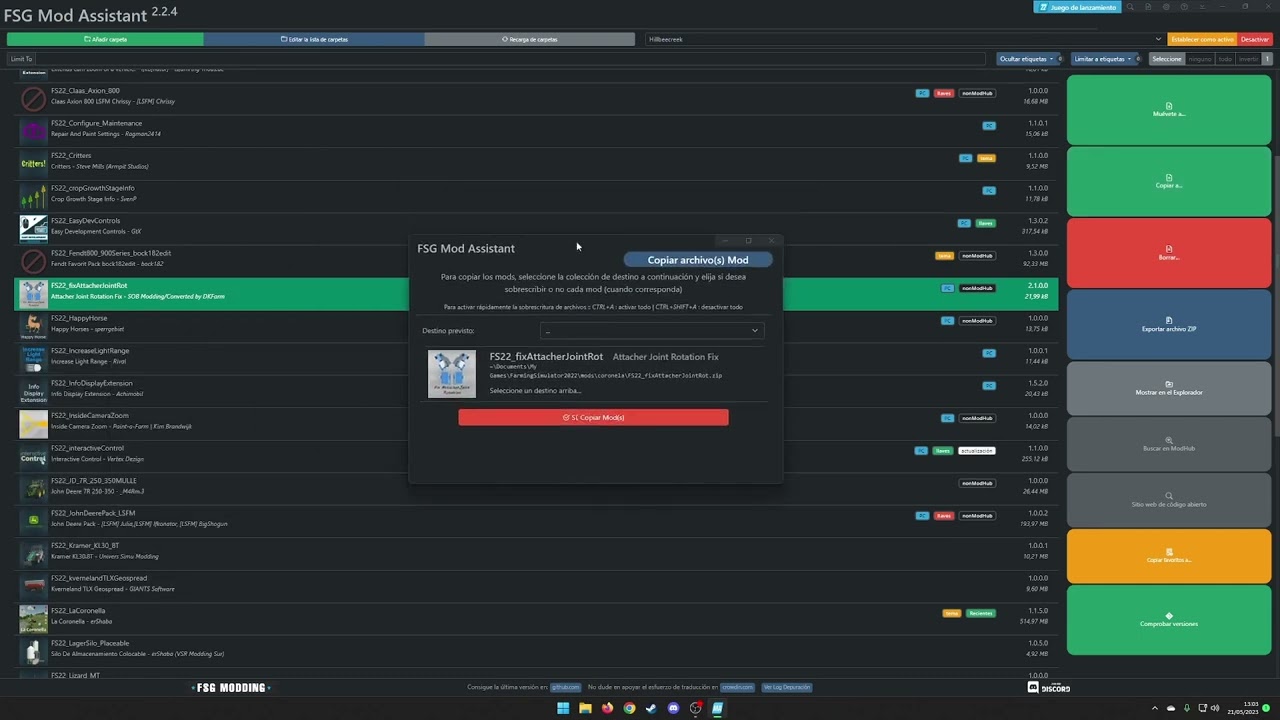Click Comprobar versiones
Screen dimensions: 1280x720
click(1169, 619)
